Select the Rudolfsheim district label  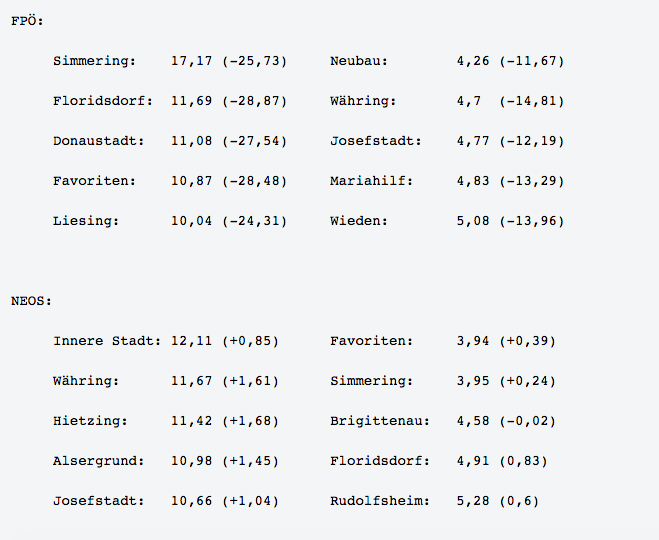pos(380,501)
